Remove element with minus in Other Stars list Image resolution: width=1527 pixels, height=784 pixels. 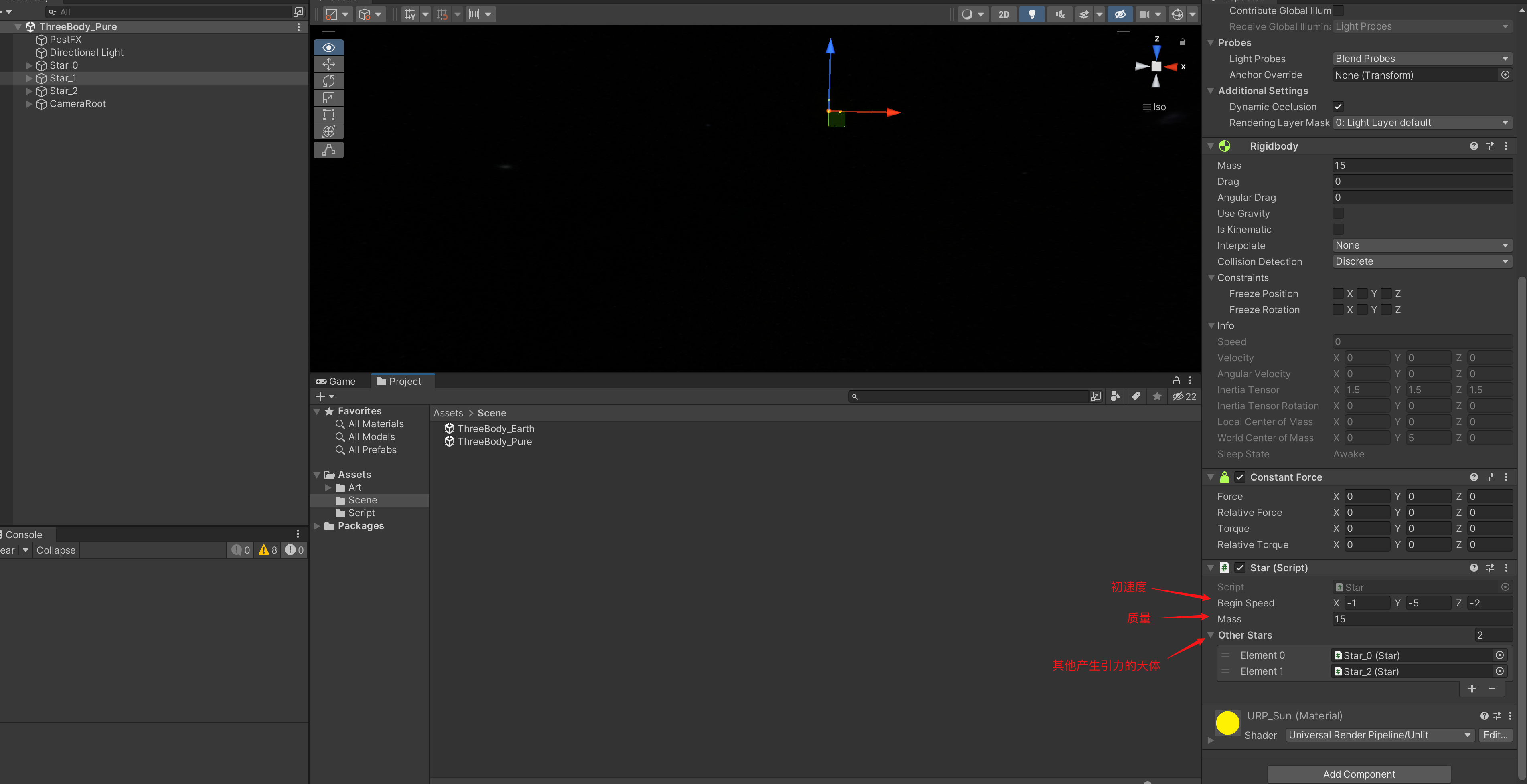point(1492,689)
